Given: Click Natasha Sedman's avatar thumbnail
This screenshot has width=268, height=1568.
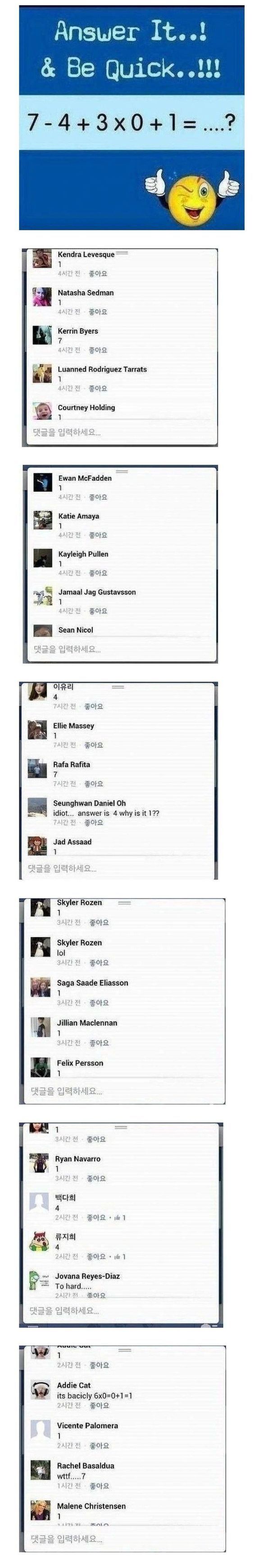Looking at the screenshot, I should [x=42, y=297].
